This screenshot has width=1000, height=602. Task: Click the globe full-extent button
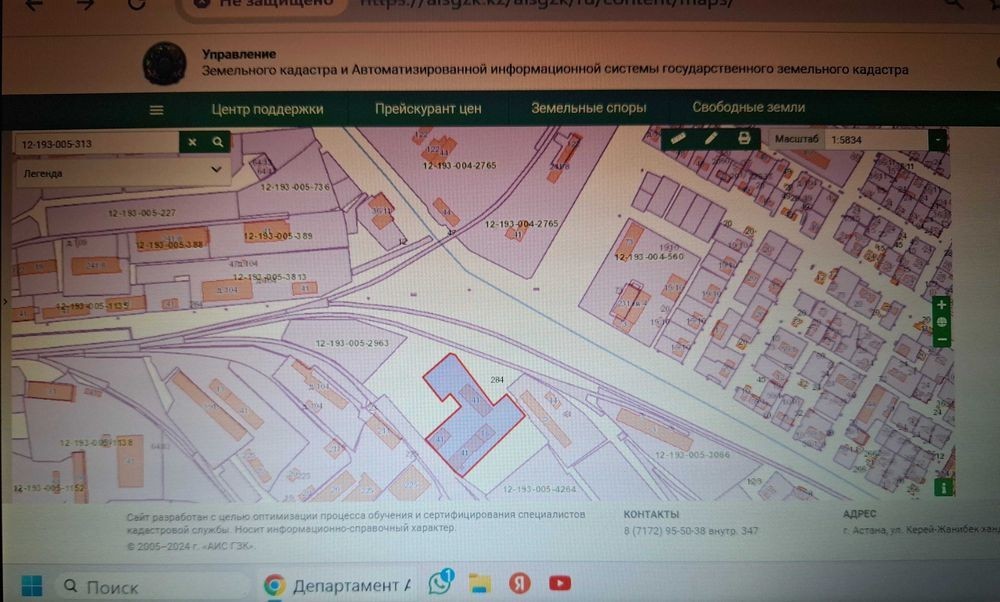941,322
